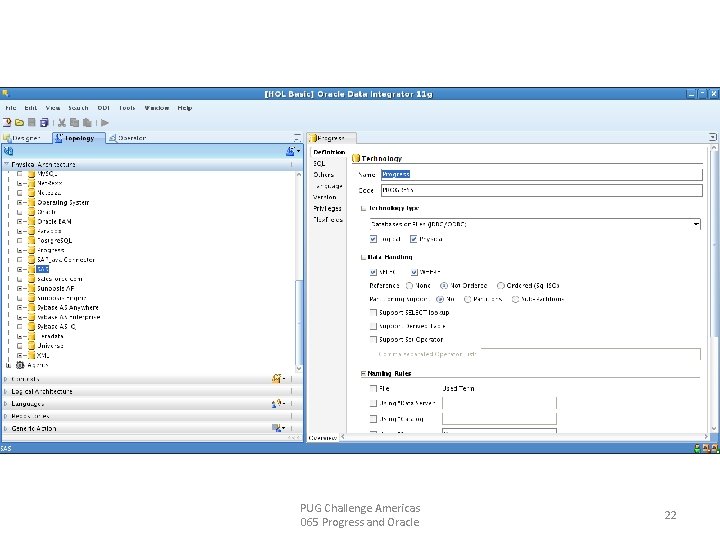The image size is (720, 540).
Task: Click the Open folder toolbar icon
Action: pos(19,123)
